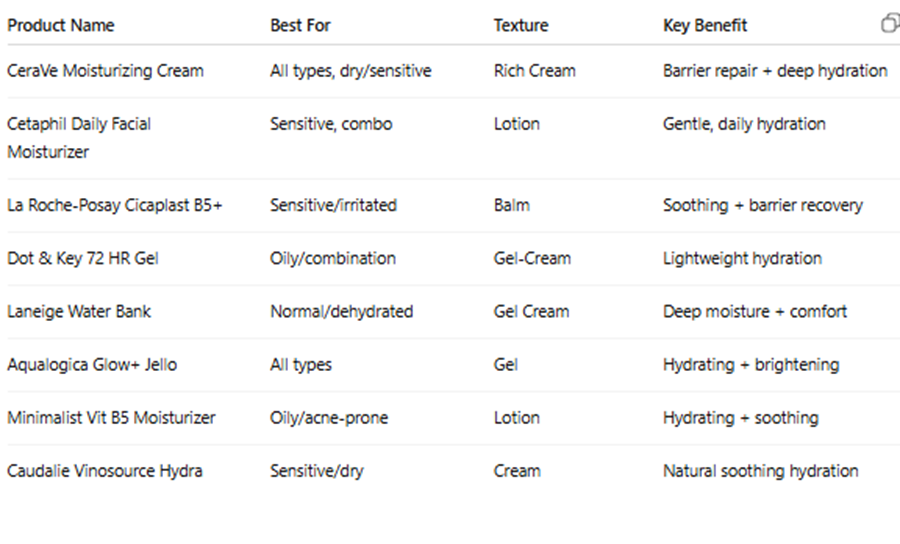
Task: Select the Aqualogica Glow+ Jello cell
Action: point(92,364)
